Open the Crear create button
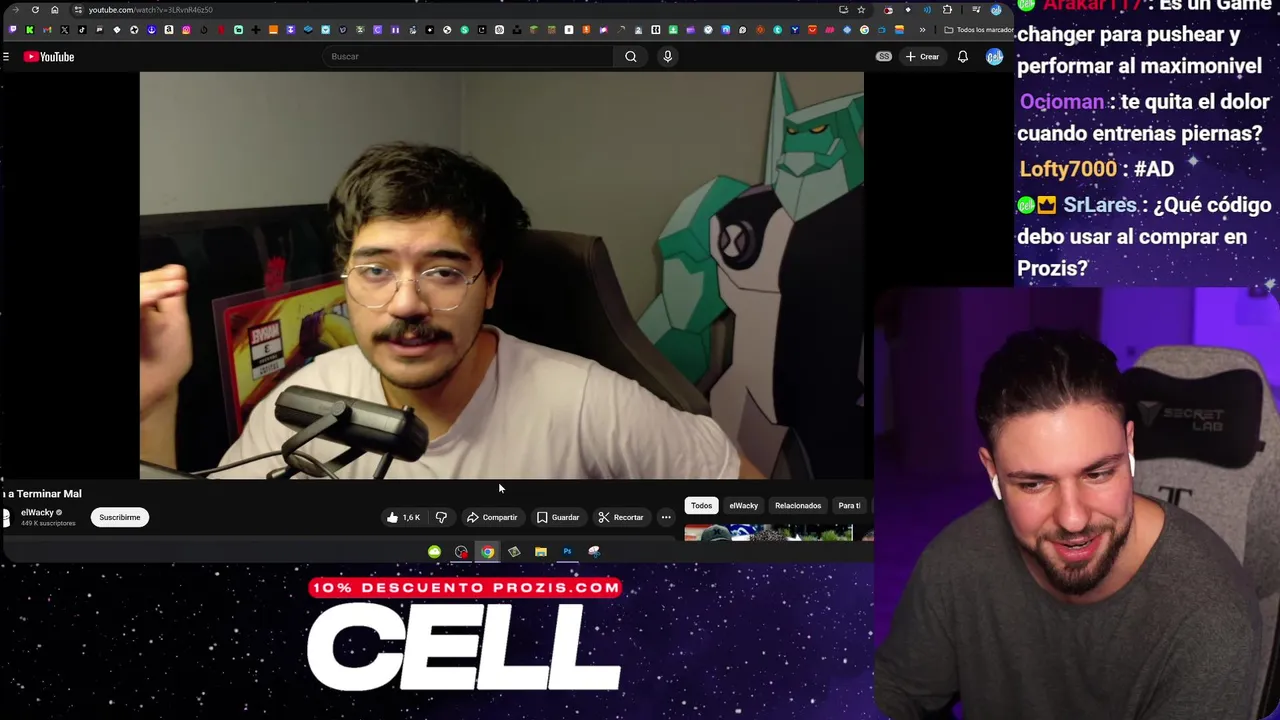 coord(922,57)
